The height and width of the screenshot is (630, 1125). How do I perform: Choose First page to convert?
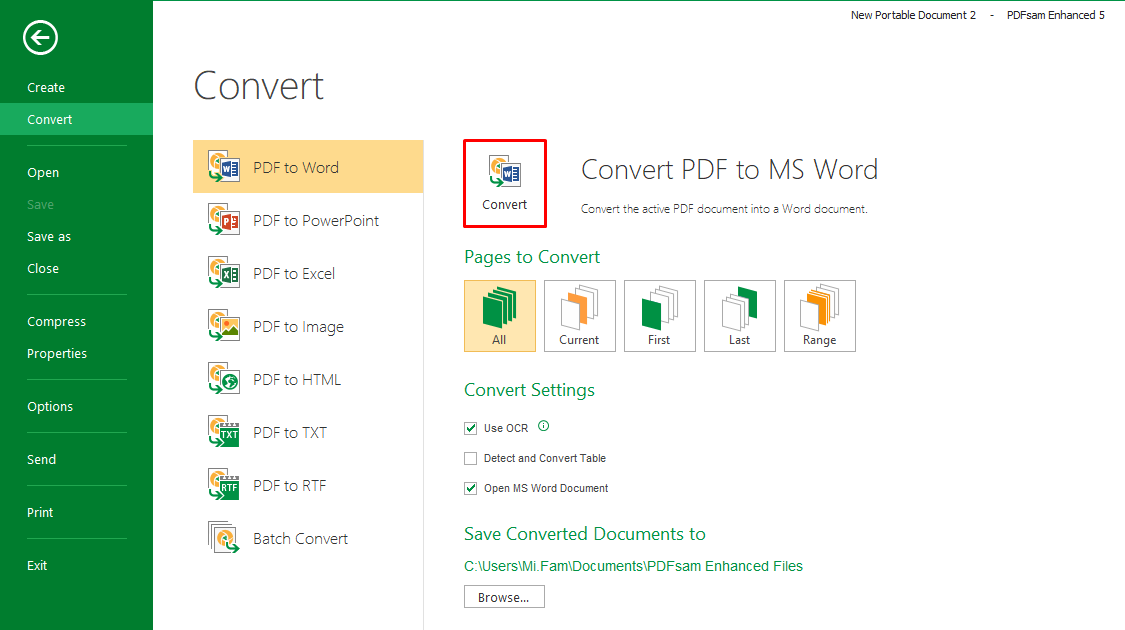pos(660,316)
